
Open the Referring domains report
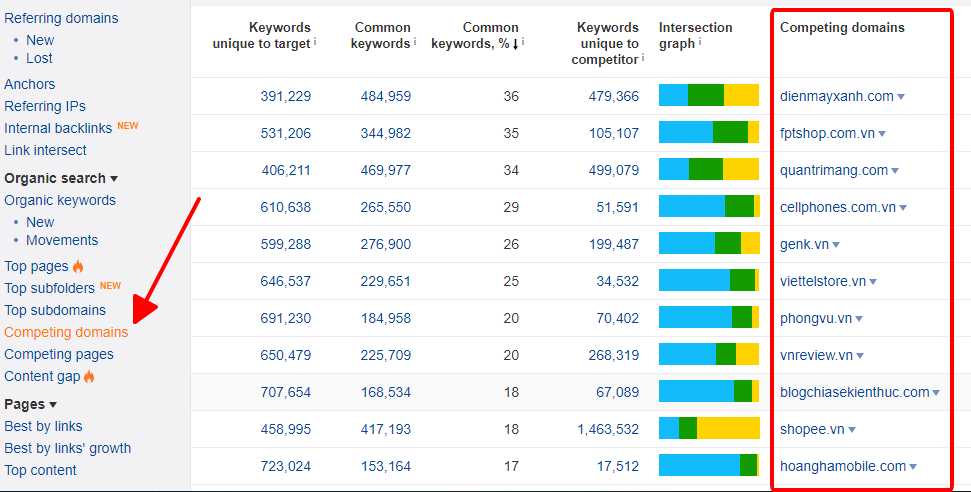coord(61,19)
